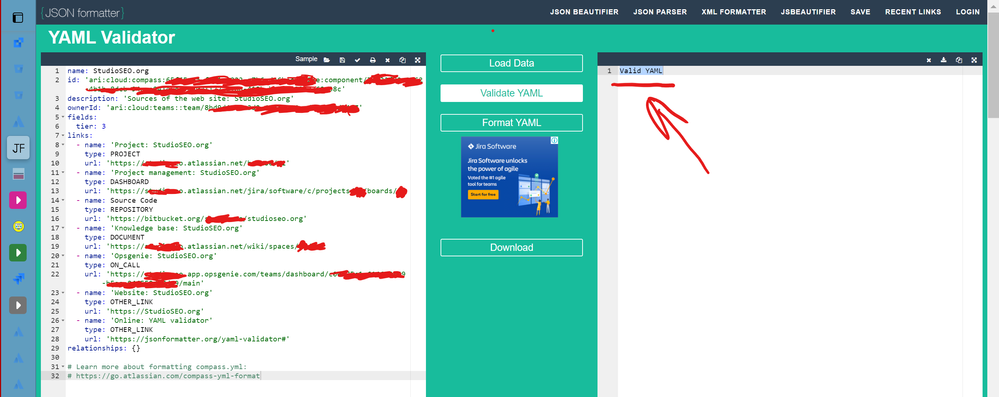Screen dimensions: 999x397
Task: Copy output pane contents to clipboard
Action: (x=959, y=60)
